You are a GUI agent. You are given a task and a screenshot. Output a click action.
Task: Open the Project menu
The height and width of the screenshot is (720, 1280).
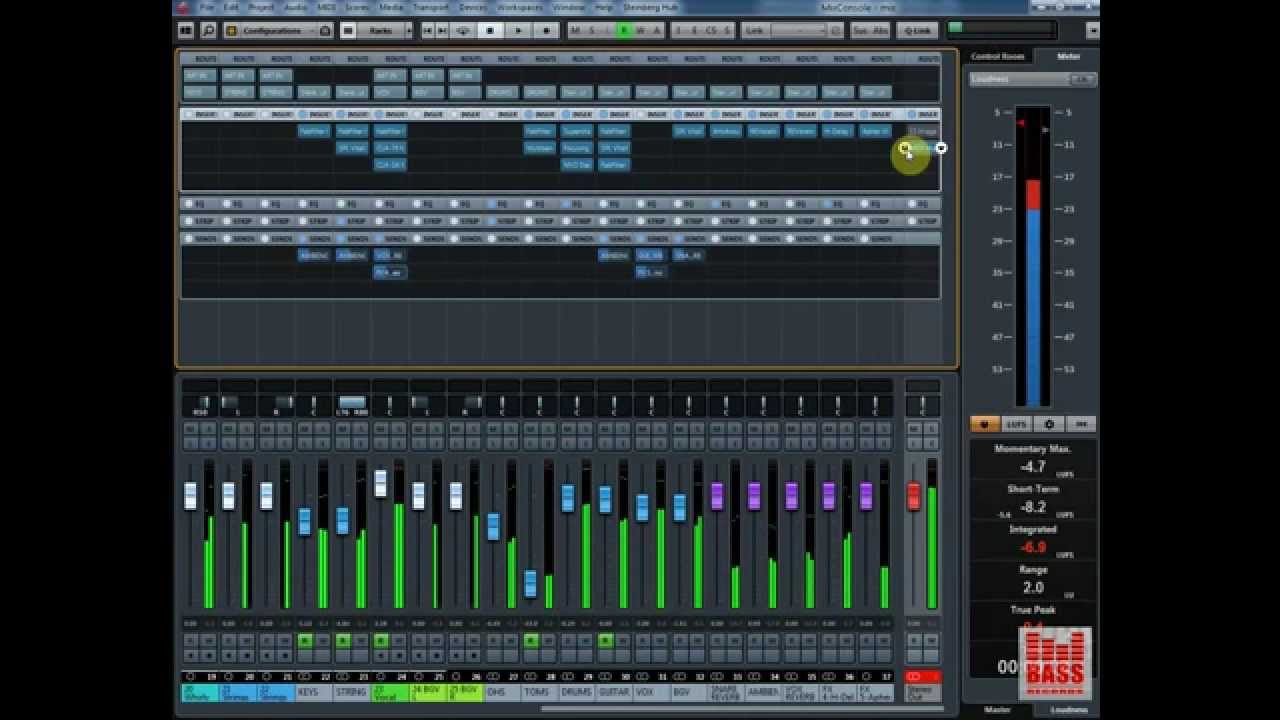(262, 7)
